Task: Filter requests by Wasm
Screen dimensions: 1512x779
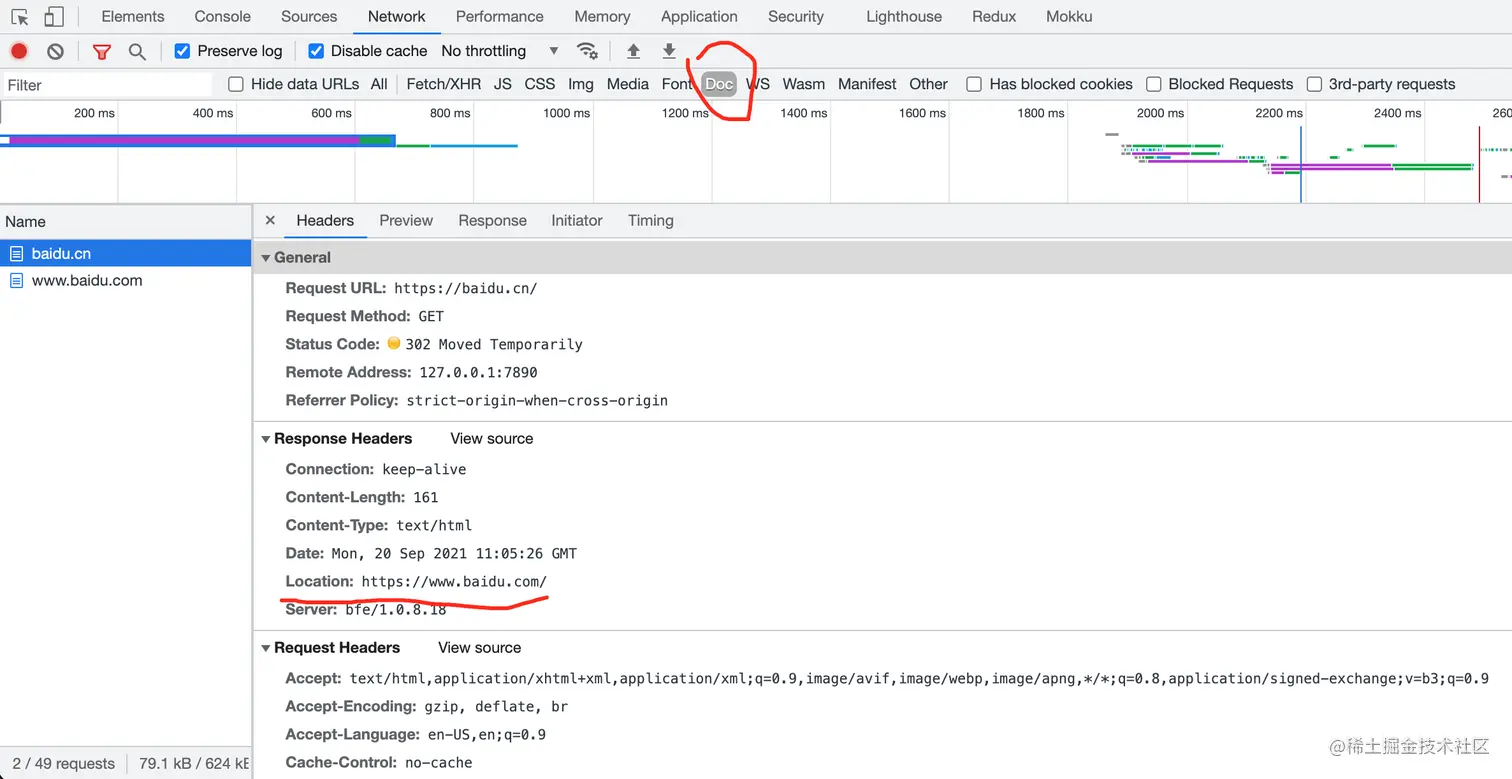Action: (804, 84)
